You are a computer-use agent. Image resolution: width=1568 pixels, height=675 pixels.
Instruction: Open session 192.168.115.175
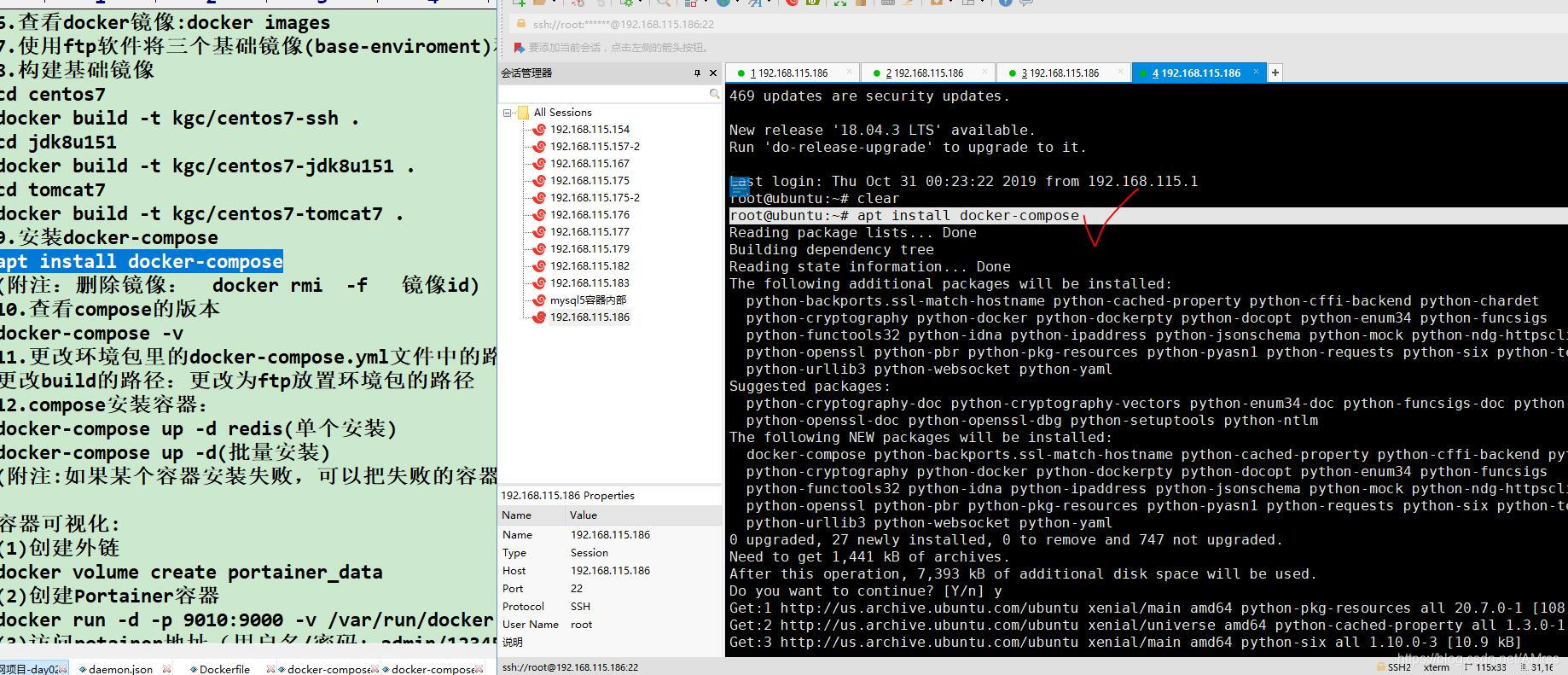pos(589,181)
